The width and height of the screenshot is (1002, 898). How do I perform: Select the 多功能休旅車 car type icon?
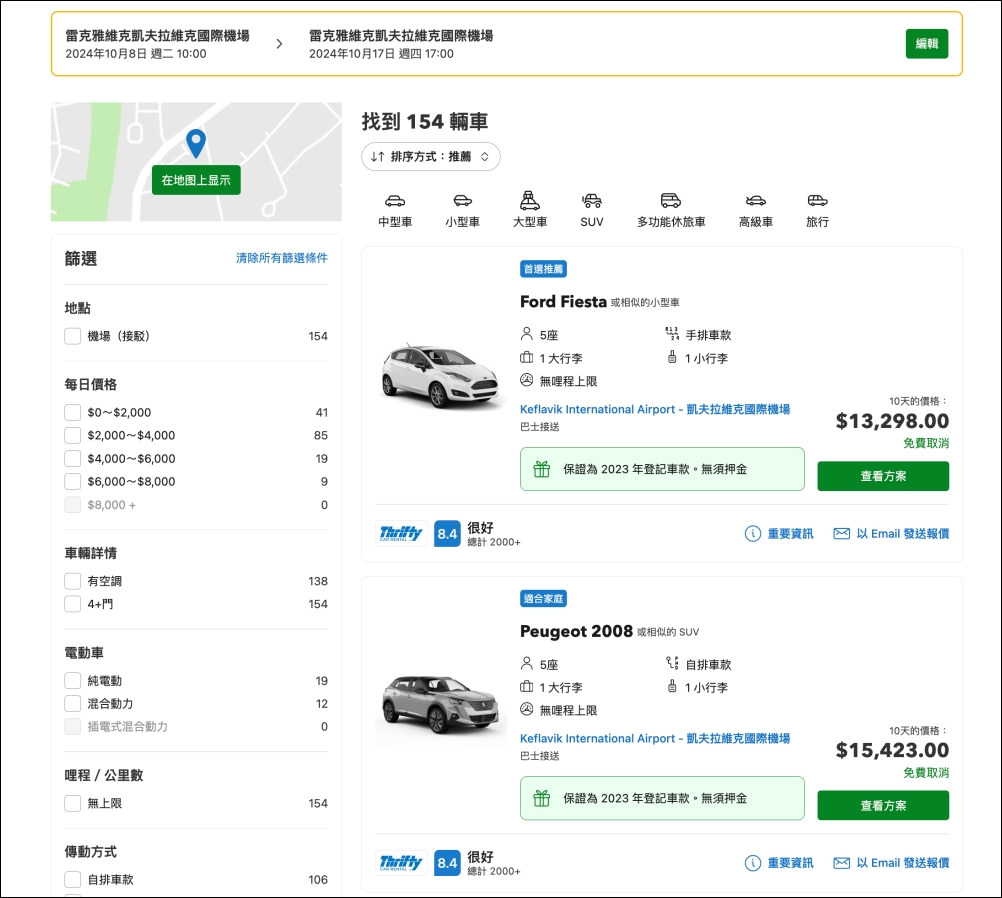(x=671, y=201)
